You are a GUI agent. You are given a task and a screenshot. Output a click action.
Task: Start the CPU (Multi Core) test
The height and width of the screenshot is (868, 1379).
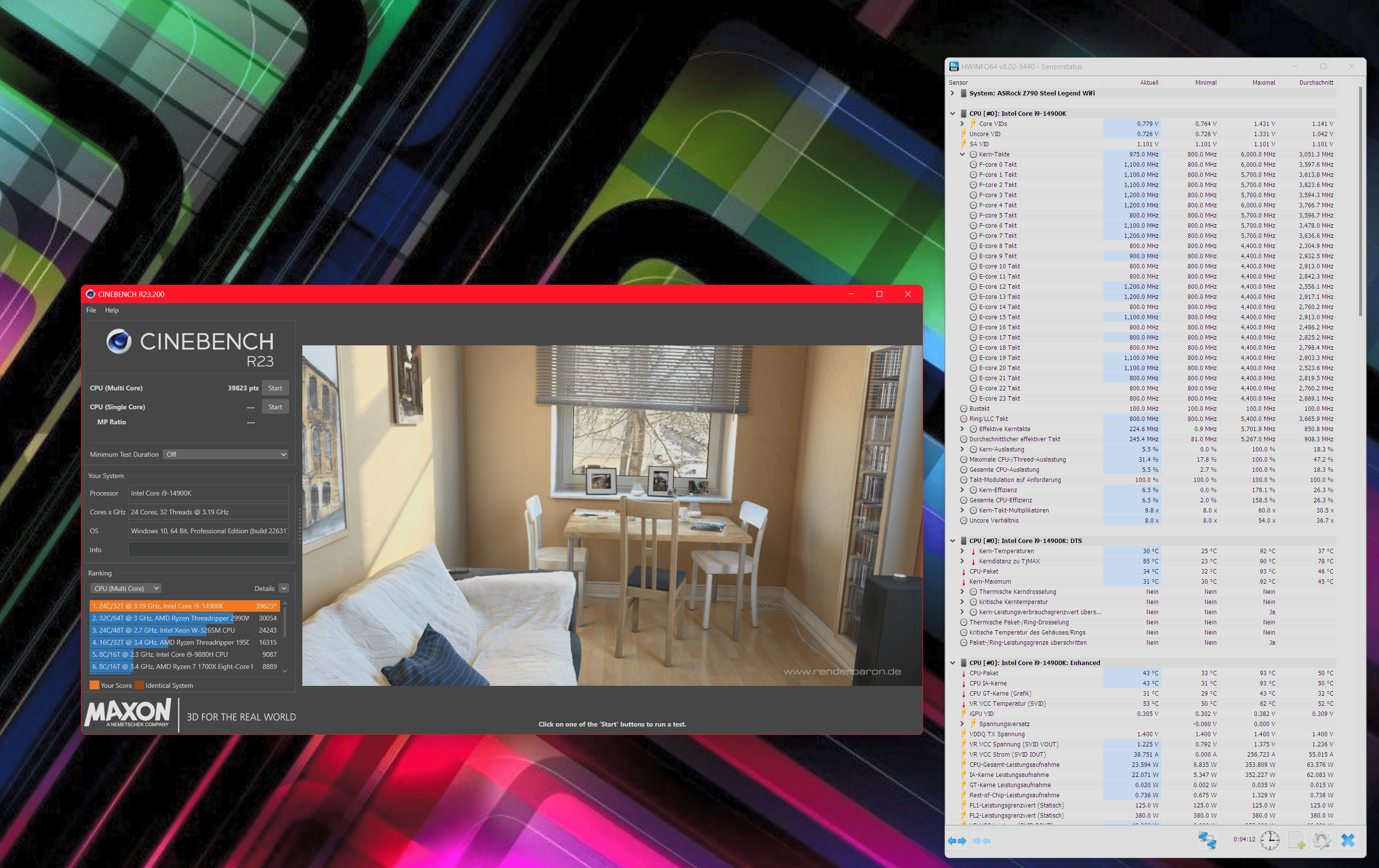click(x=275, y=388)
